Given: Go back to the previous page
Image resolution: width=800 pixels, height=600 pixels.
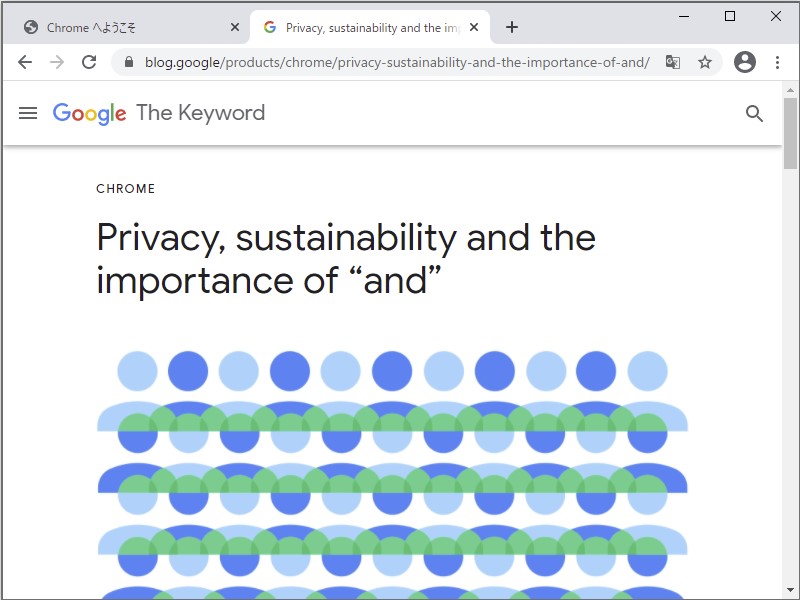Looking at the screenshot, I should (24, 62).
